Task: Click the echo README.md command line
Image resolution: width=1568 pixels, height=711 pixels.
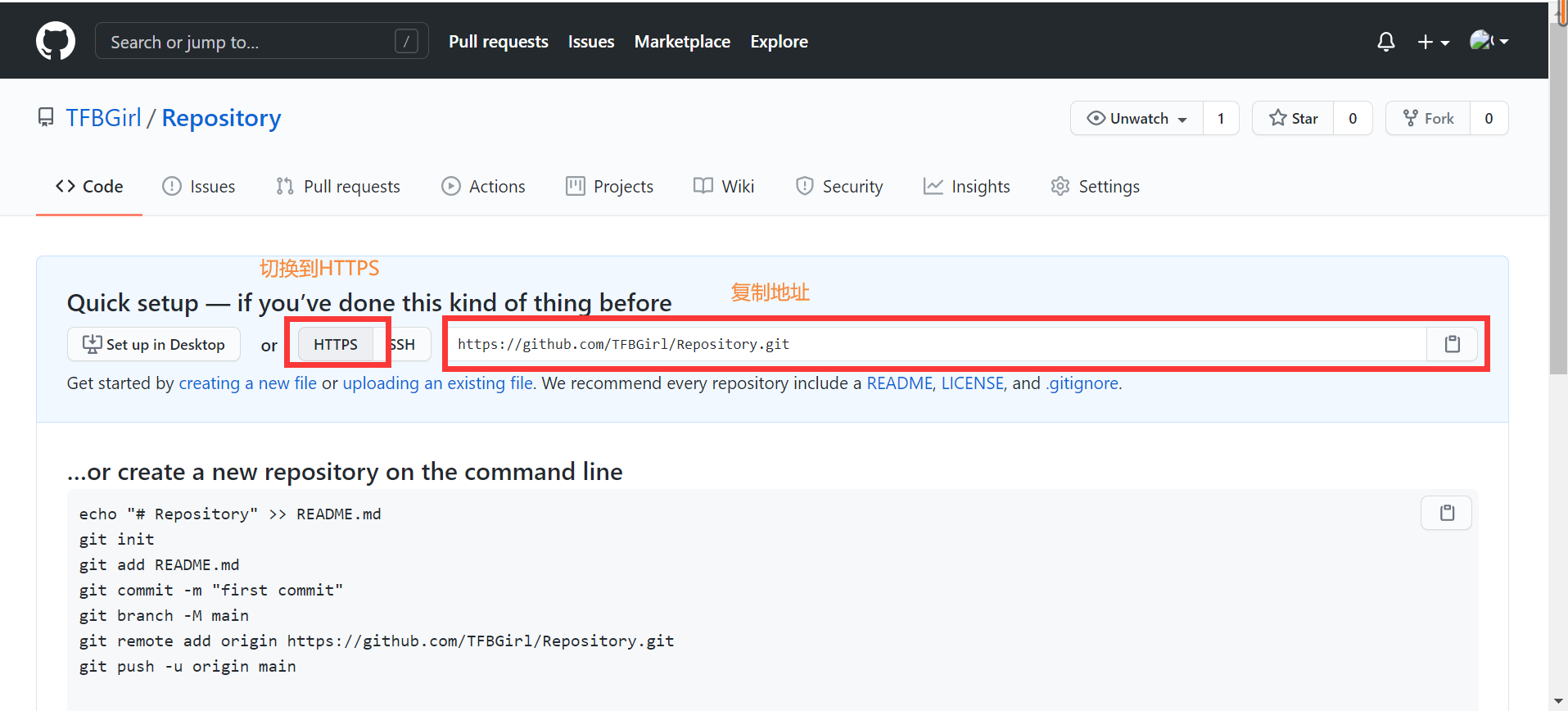Action: click(230, 514)
